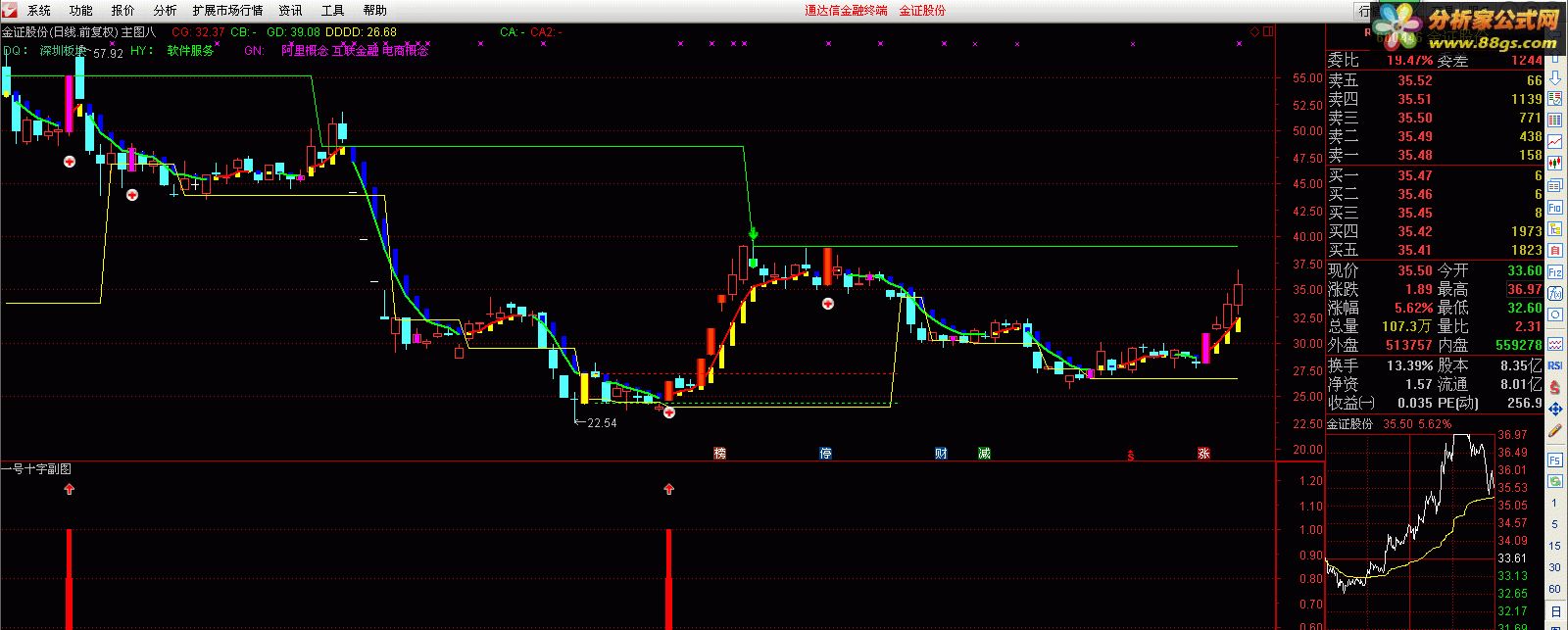
Task: Click the stacked windows sidebar icon
Action: 1554,184
